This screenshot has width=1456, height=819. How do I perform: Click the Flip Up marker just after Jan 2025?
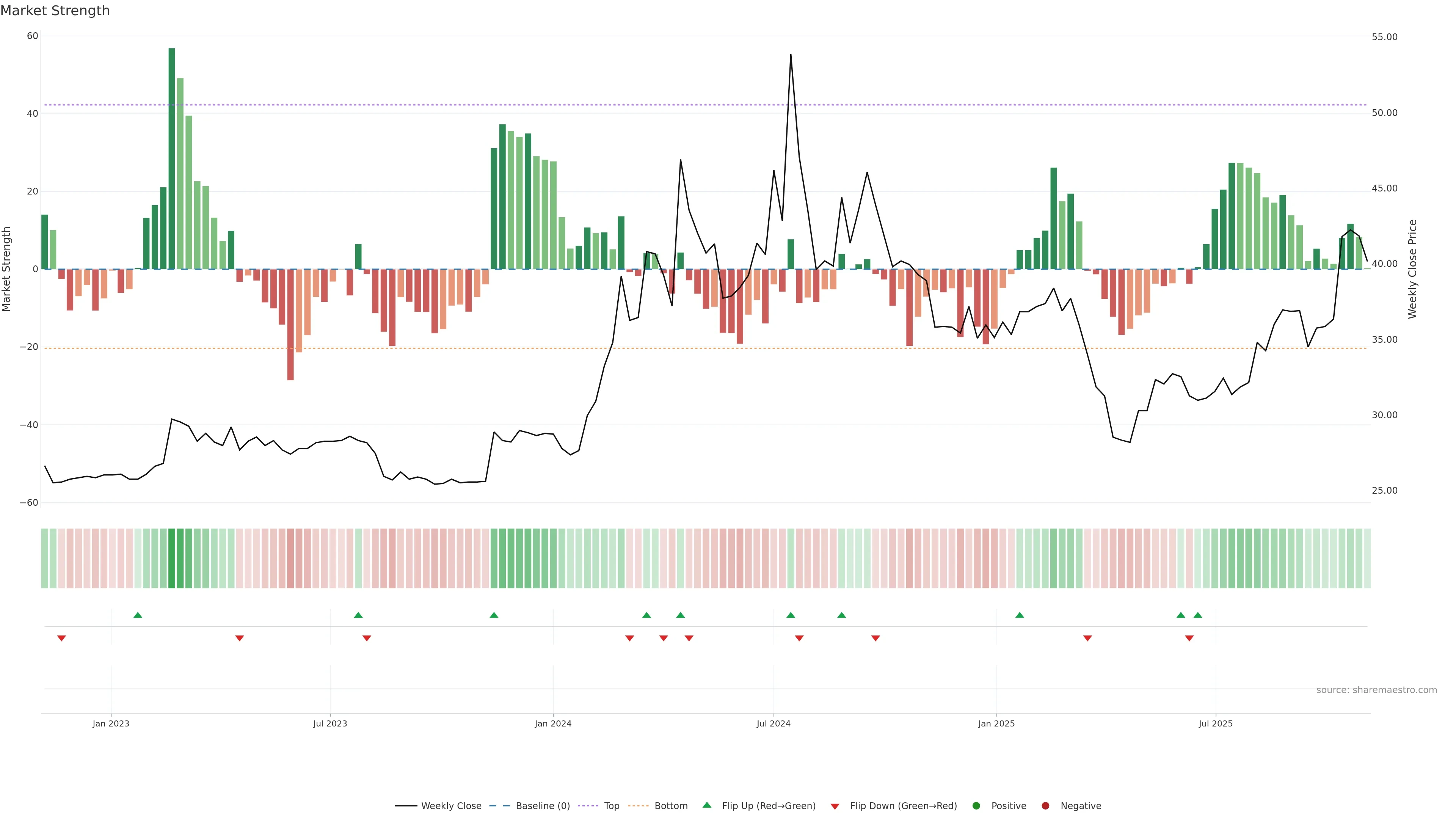(x=1020, y=615)
